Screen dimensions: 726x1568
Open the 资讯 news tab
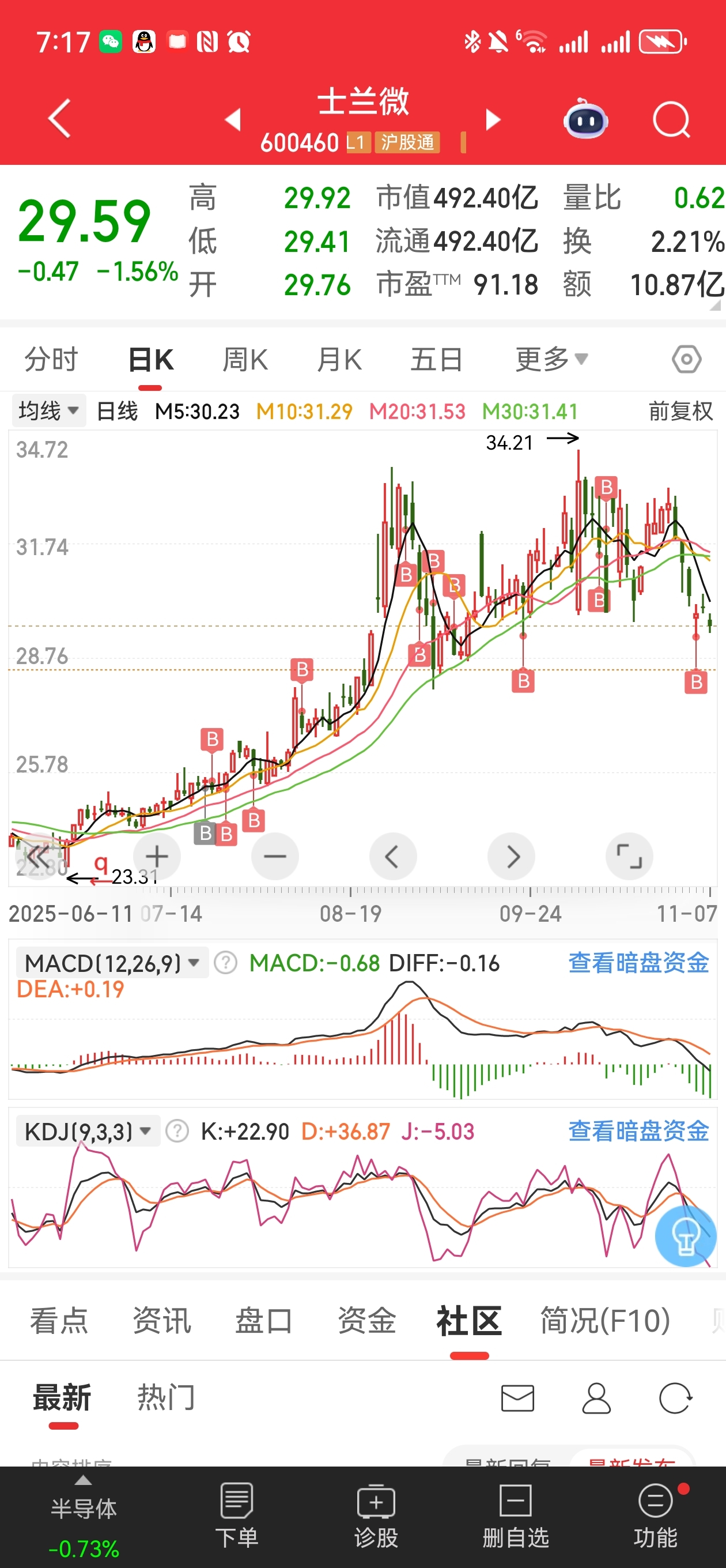[x=162, y=1321]
